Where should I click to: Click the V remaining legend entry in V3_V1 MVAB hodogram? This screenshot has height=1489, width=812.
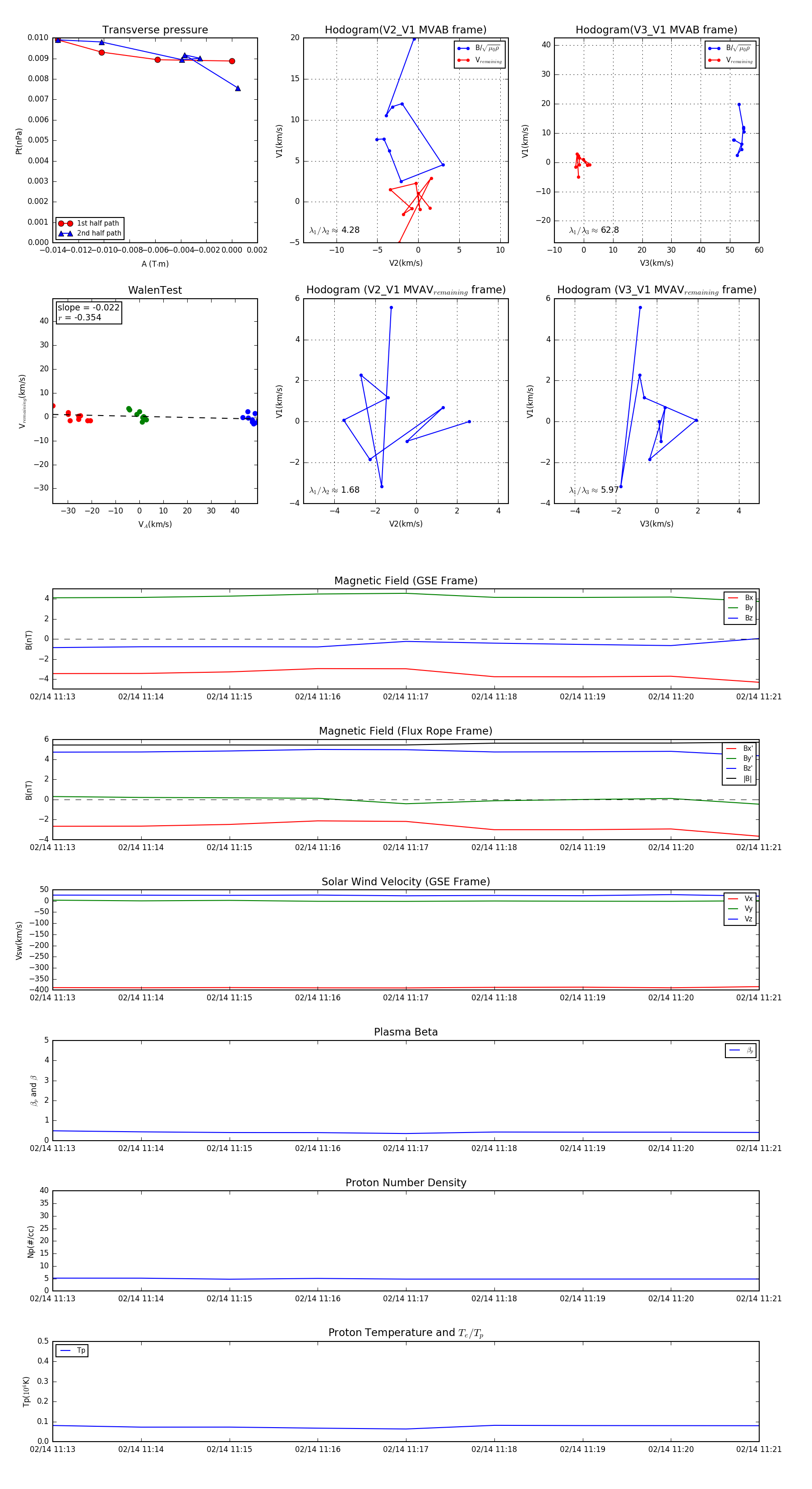tap(730, 60)
